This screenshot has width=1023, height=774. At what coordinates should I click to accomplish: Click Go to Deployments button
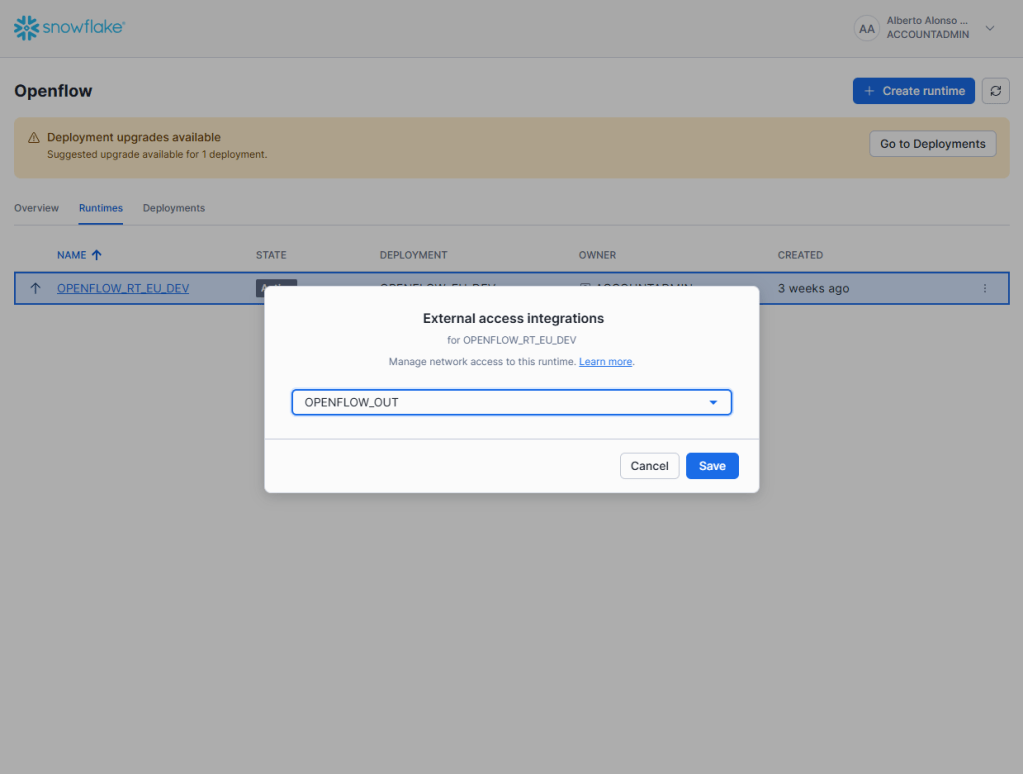pos(932,144)
